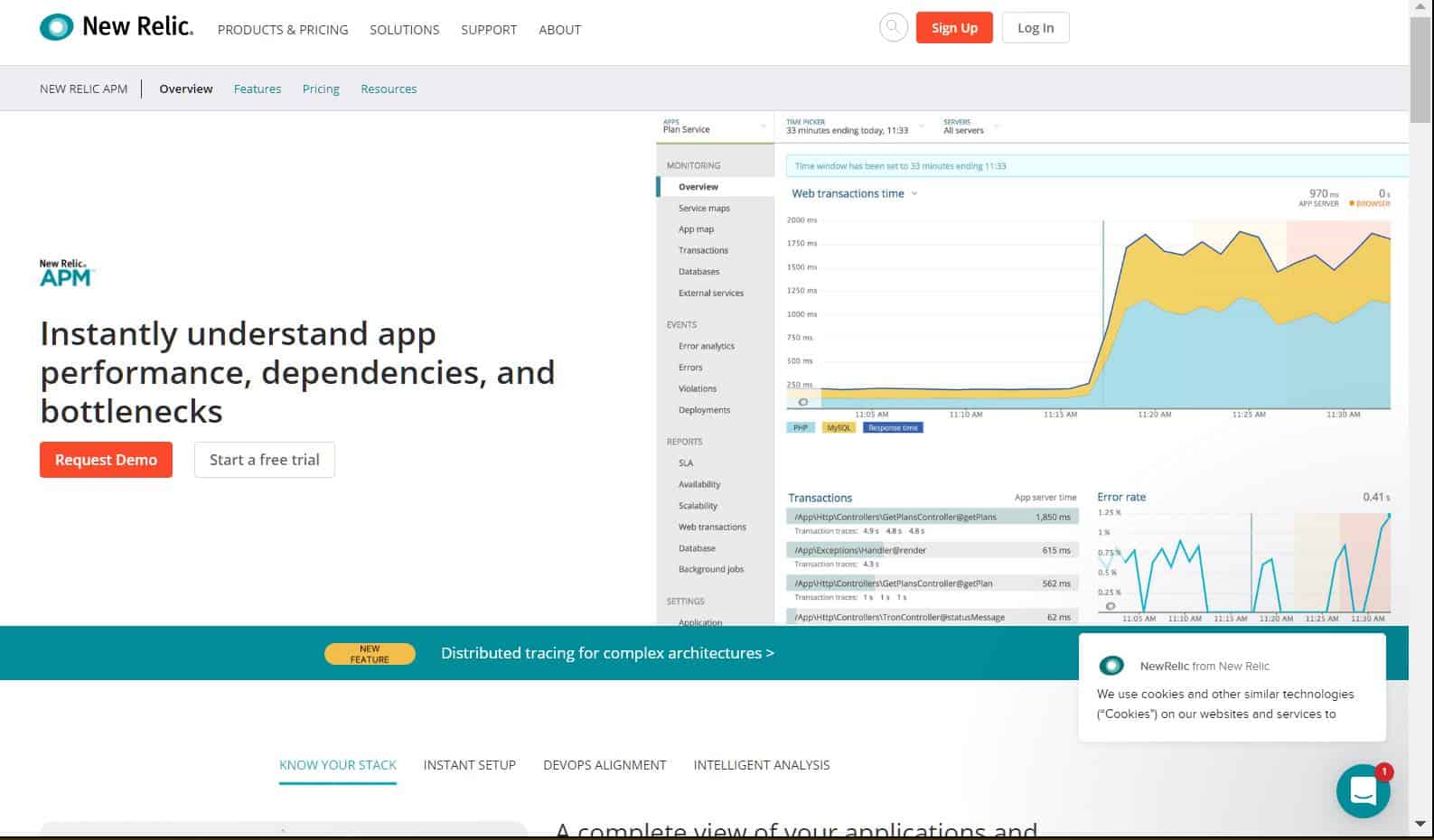Select Background jobs in sidebar

tap(711, 569)
